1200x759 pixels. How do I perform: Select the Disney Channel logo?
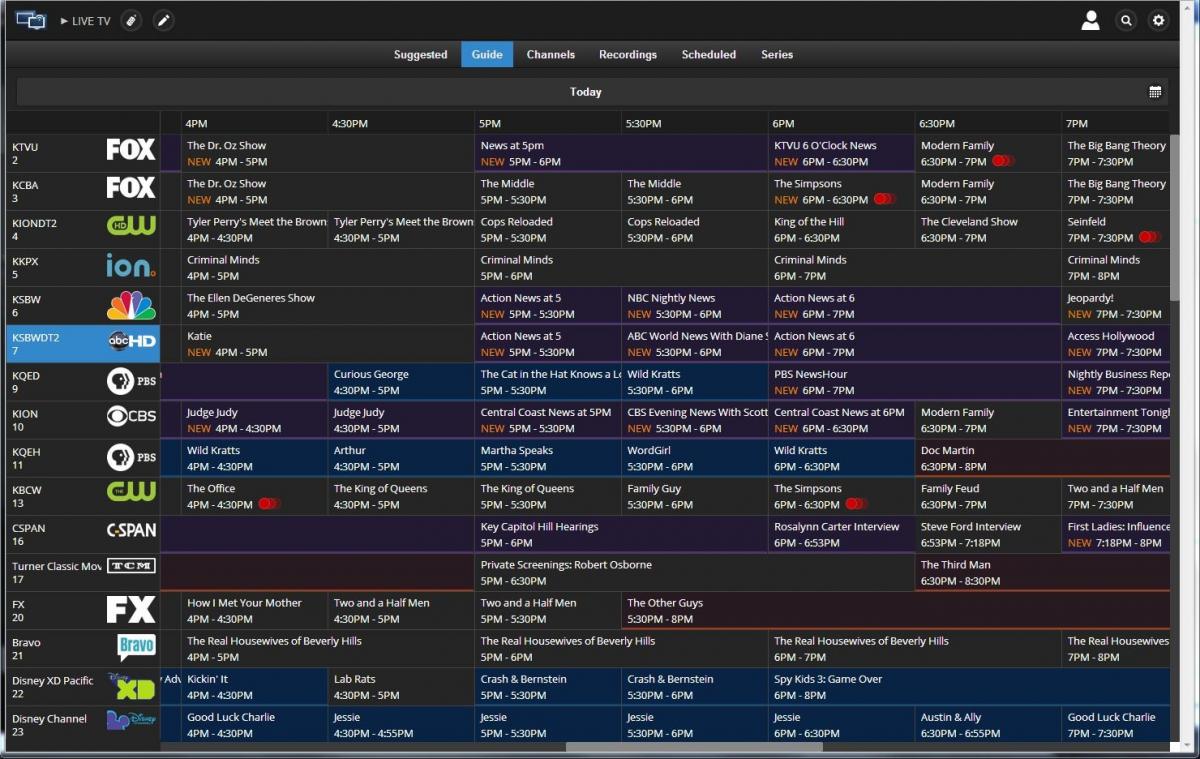[x=131, y=721]
